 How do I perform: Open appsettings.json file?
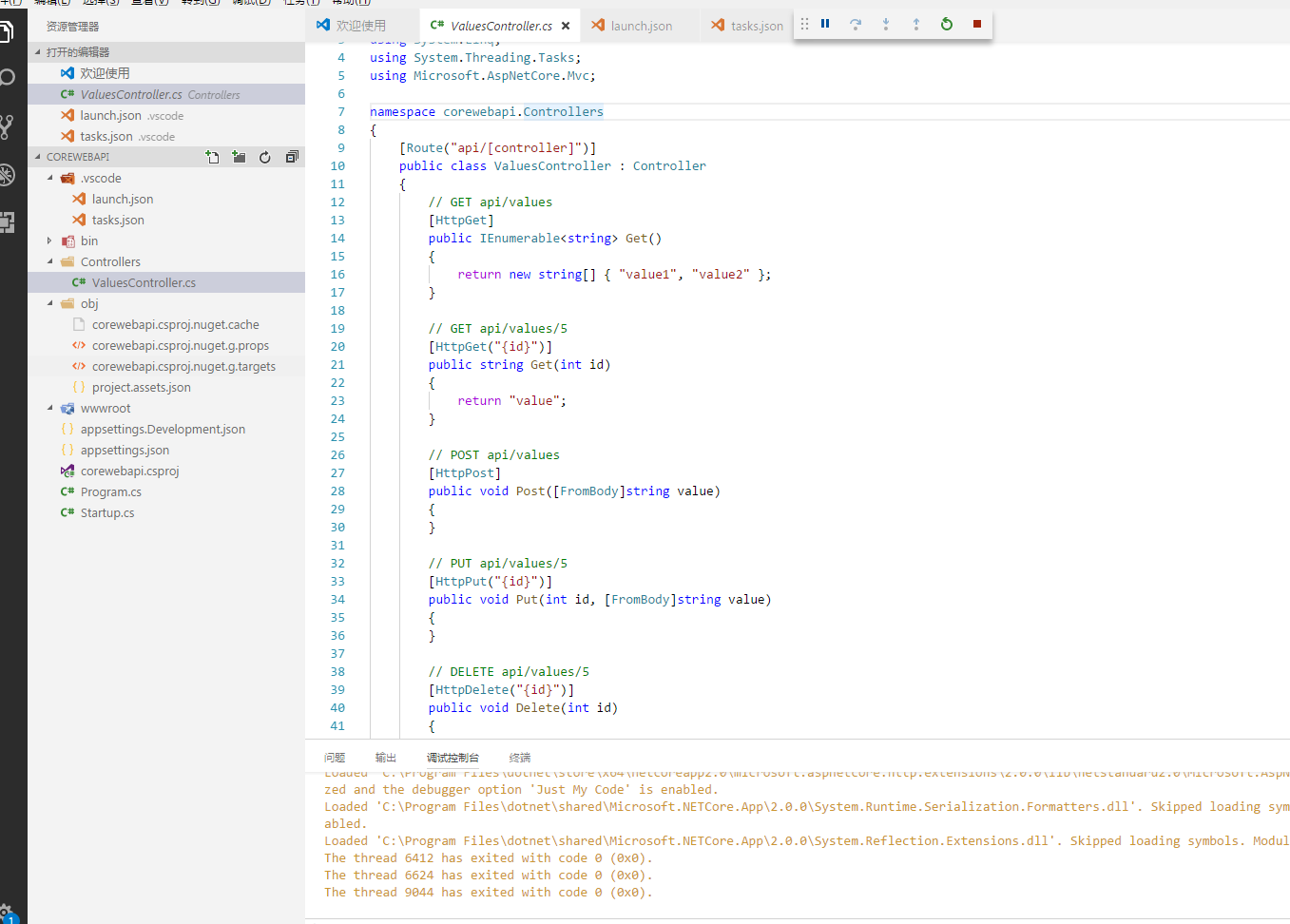(x=166, y=450)
